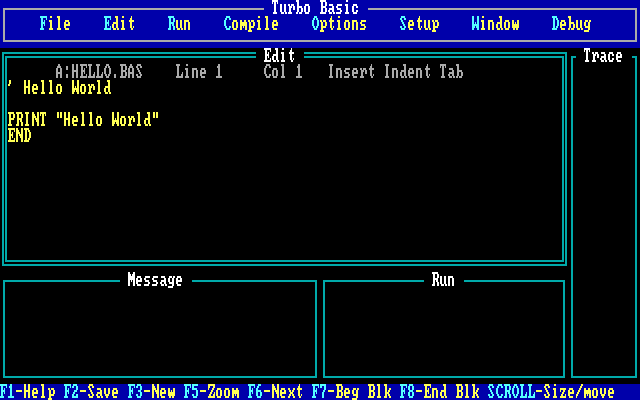Click the F8-End Blk shortcut

point(439,392)
